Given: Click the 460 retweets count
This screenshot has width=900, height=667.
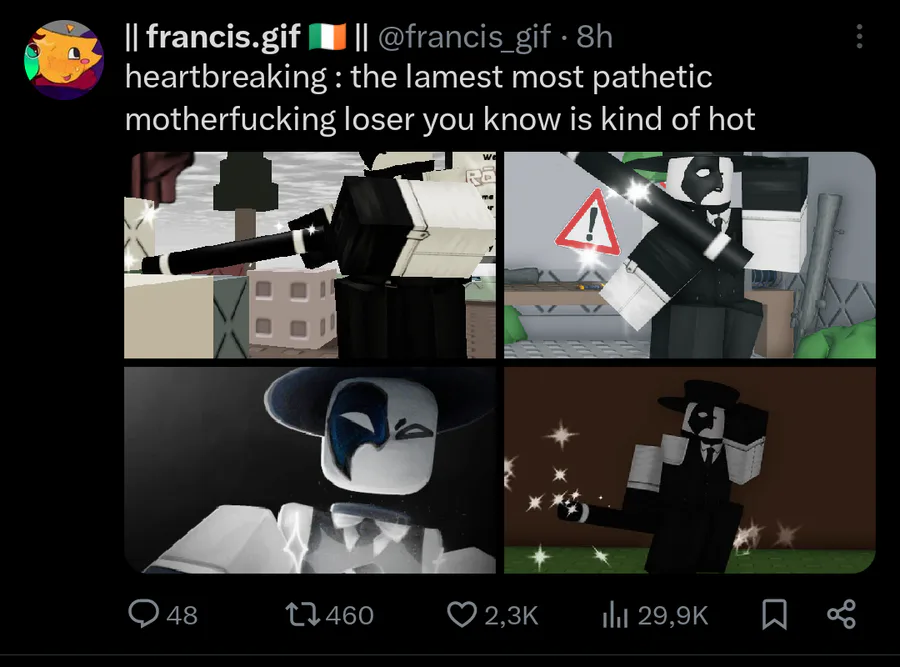Looking at the screenshot, I should (x=350, y=615).
